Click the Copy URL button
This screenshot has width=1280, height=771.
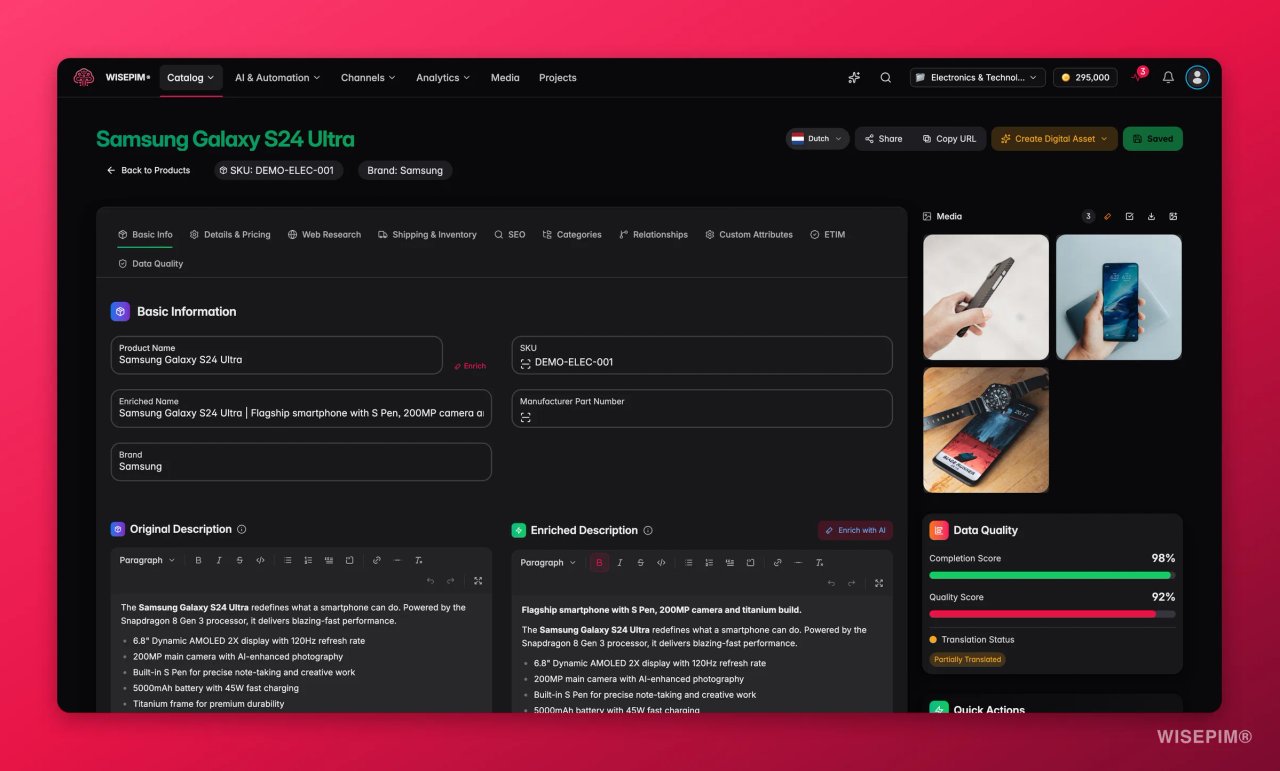click(x=949, y=139)
